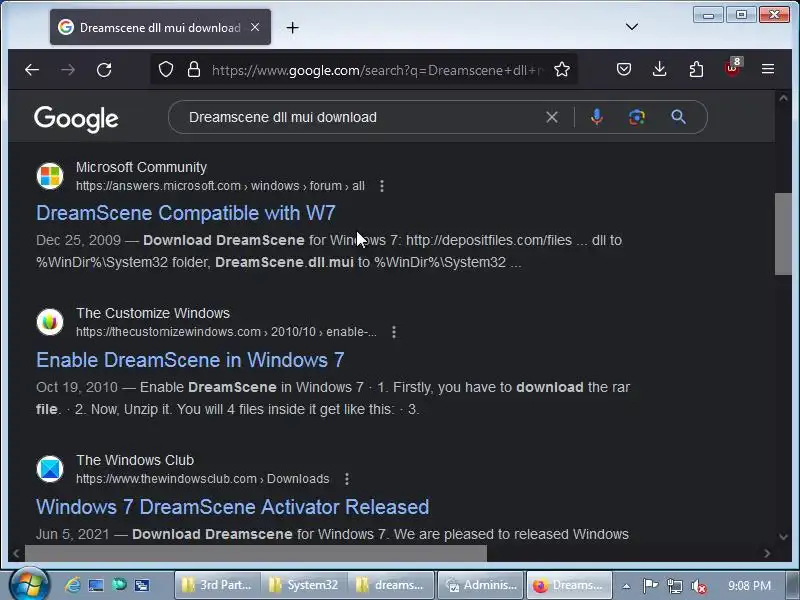Click the Microsoft Community site name
Viewport: 800px width, 600px height.
click(x=141, y=167)
